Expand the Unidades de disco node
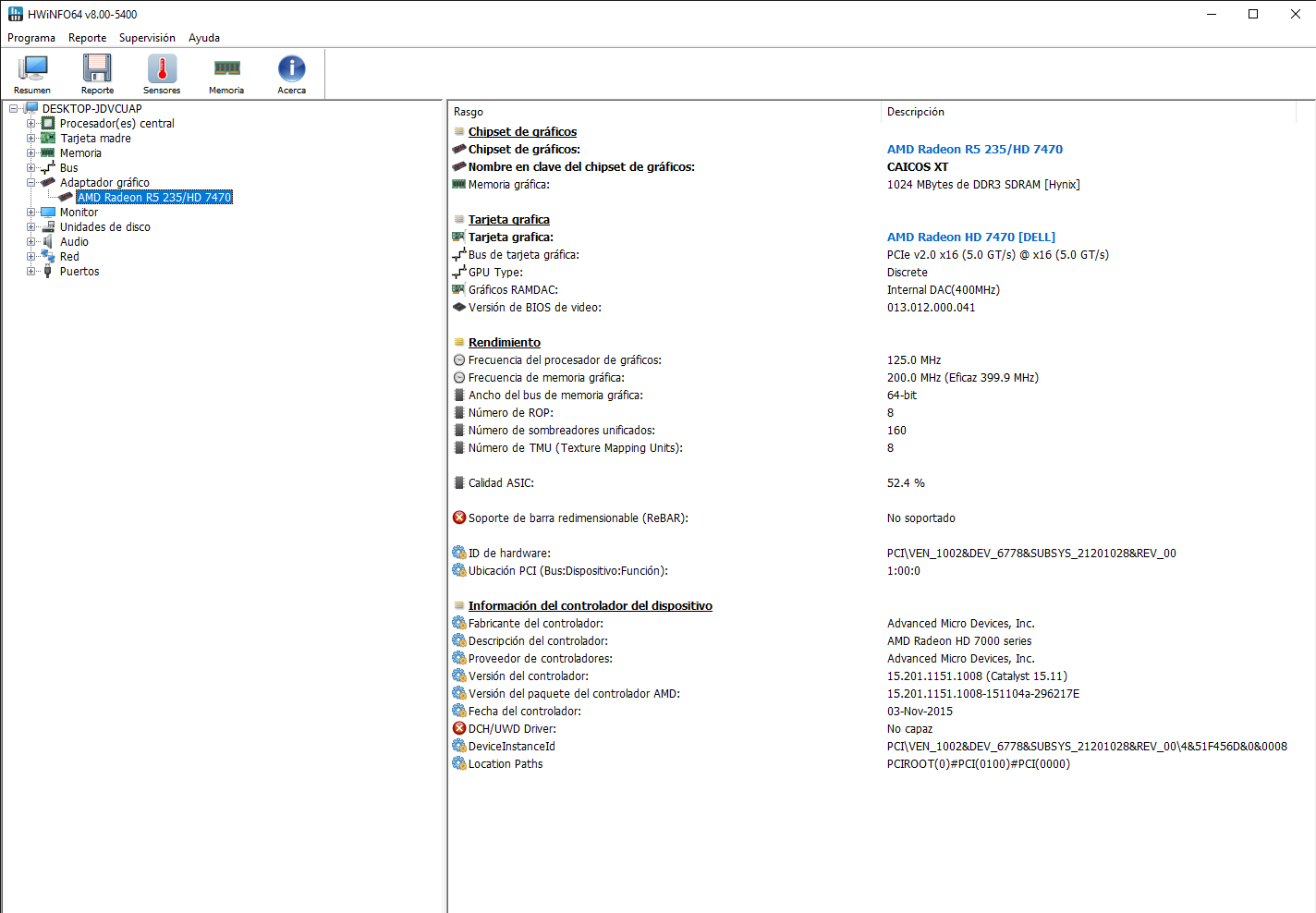 coord(30,227)
